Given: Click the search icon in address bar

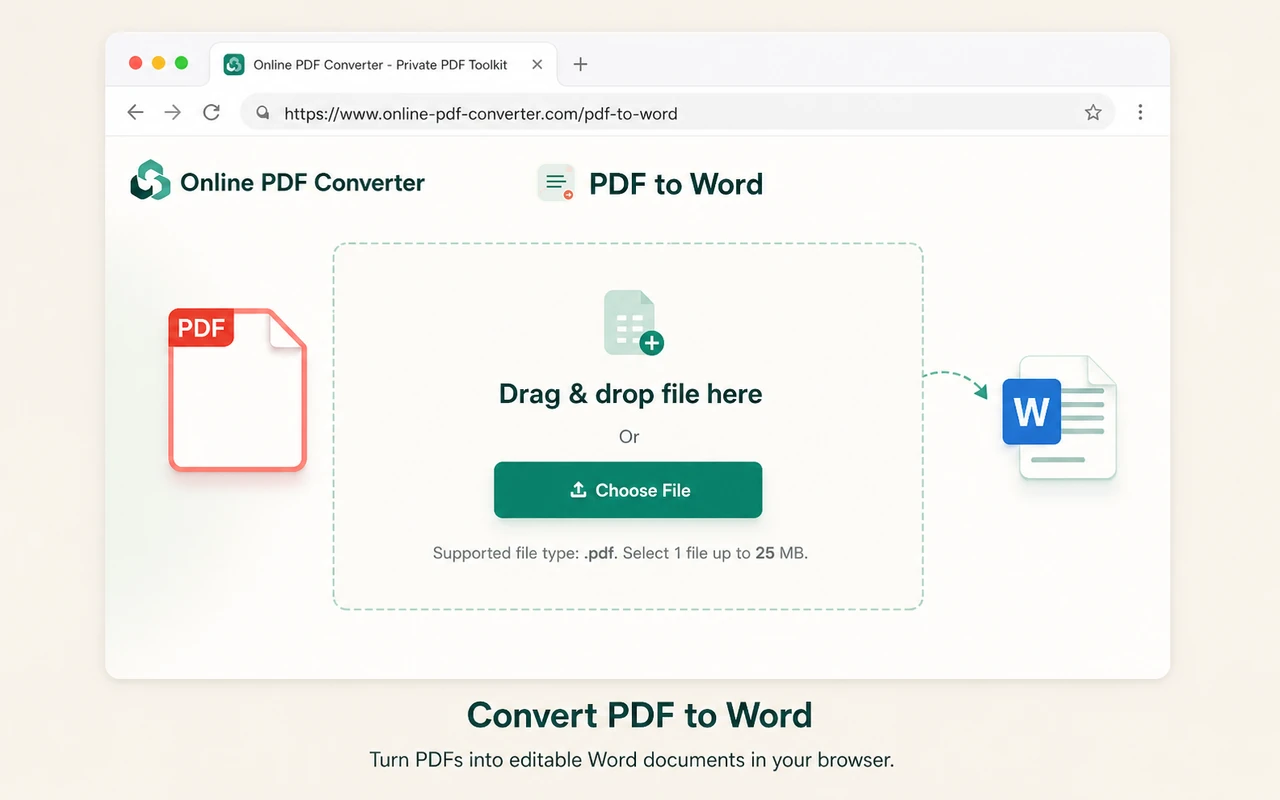Looking at the screenshot, I should point(263,113).
